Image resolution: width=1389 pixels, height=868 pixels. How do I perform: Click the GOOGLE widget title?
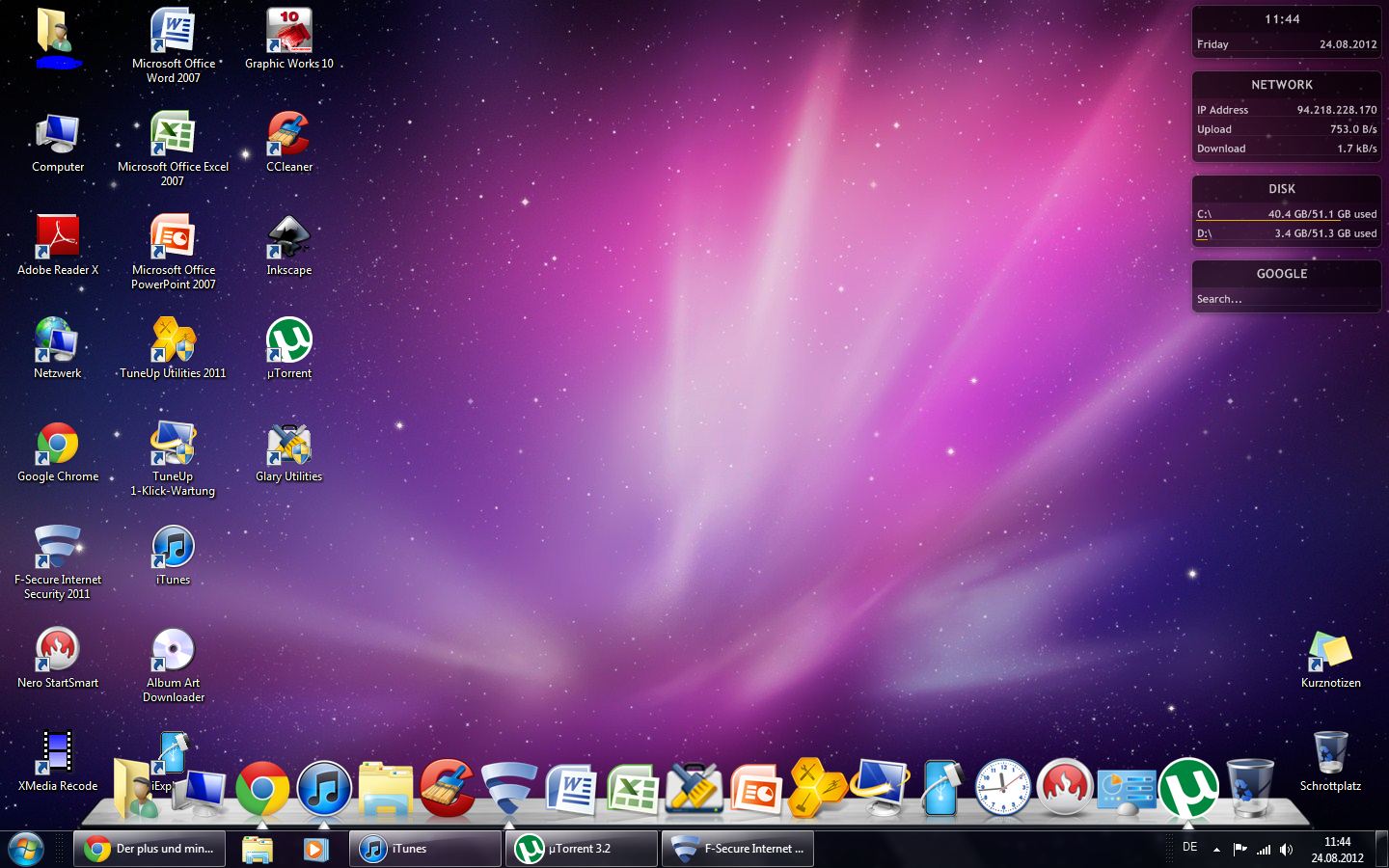click(1282, 274)
